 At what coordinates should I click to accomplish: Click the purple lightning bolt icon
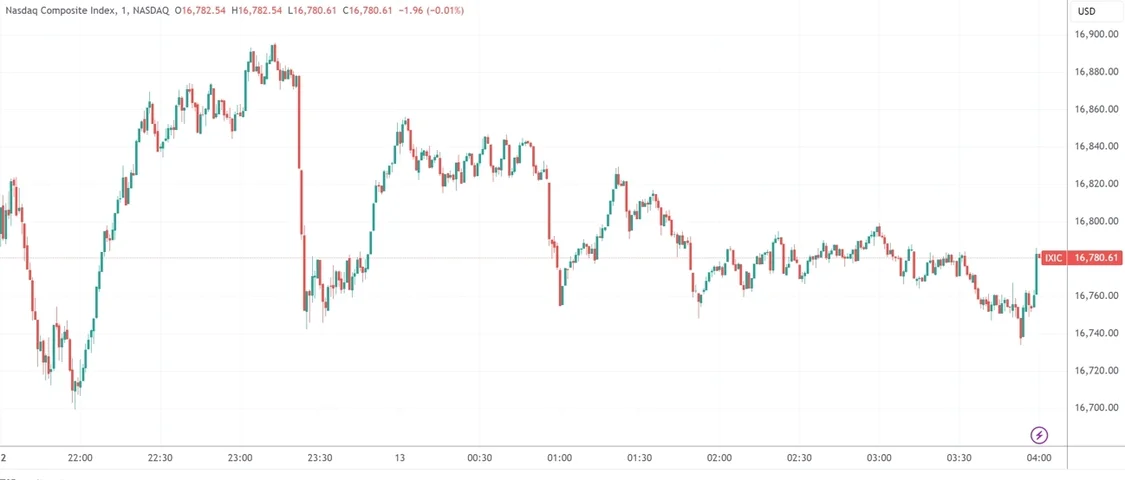[x=1040, y=434]
